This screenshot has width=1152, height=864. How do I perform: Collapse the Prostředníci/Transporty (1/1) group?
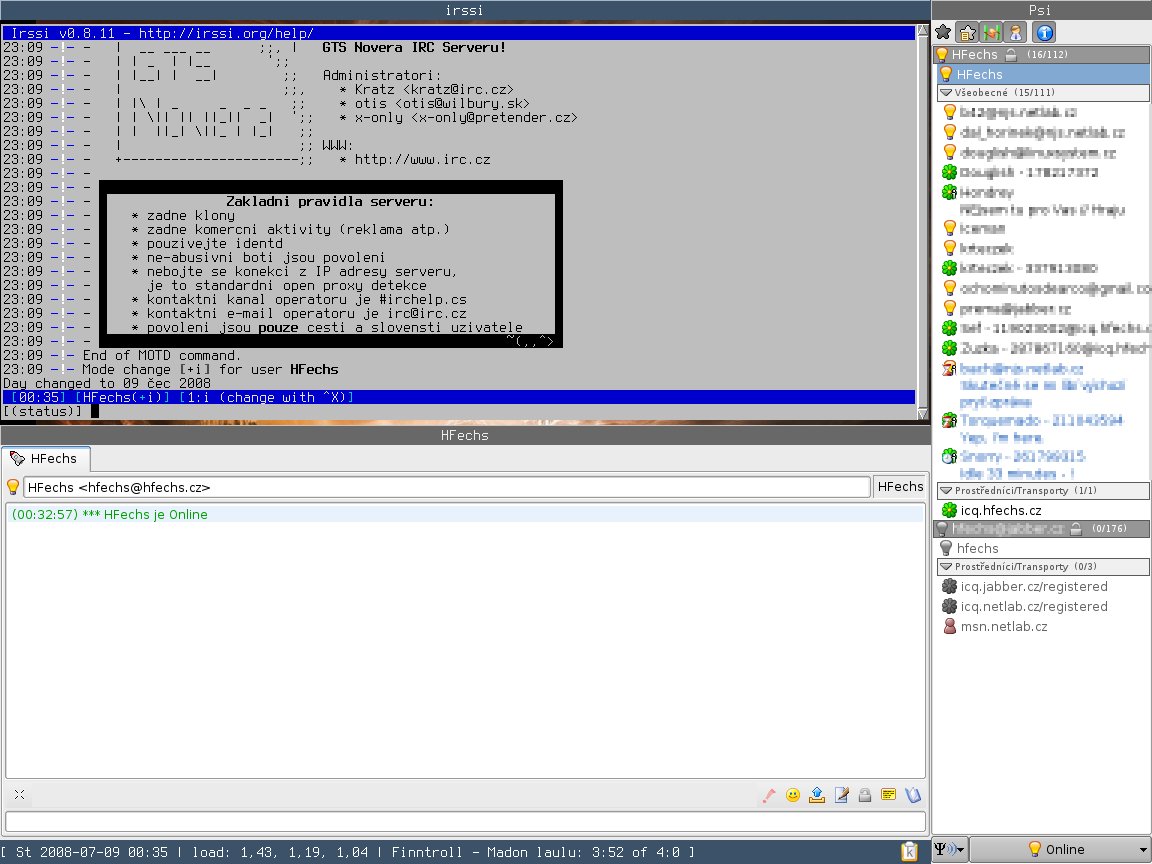[1043, 490]
